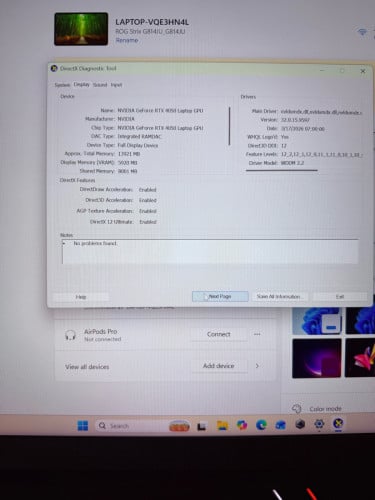Click the Search highlight image in taskbar
Screen dimensions: 375x500
pos(179,426)
